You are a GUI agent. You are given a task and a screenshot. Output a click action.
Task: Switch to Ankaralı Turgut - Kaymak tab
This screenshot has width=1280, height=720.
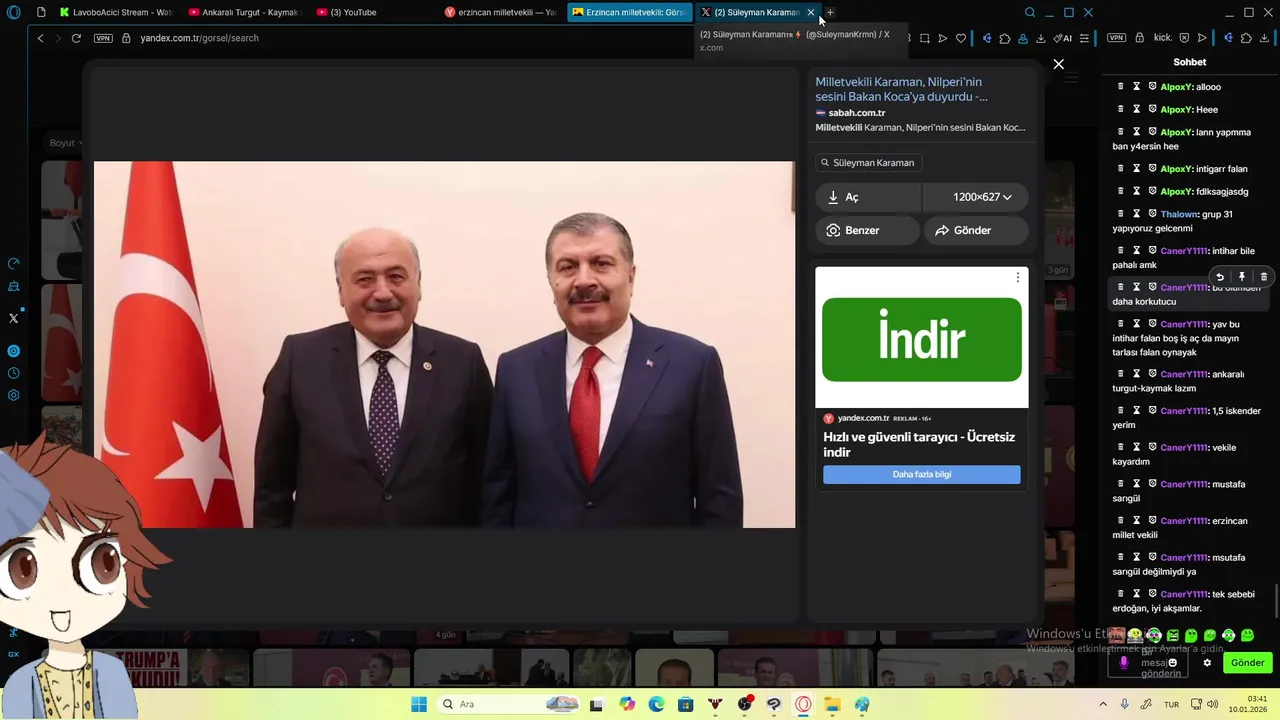pyautogui.click(x=243, y=12)
